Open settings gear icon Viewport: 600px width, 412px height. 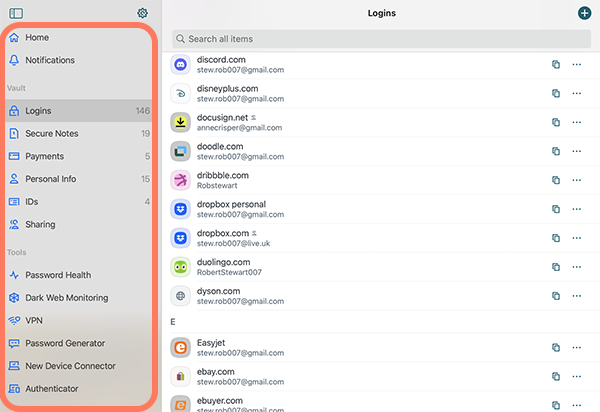point(142,13)
